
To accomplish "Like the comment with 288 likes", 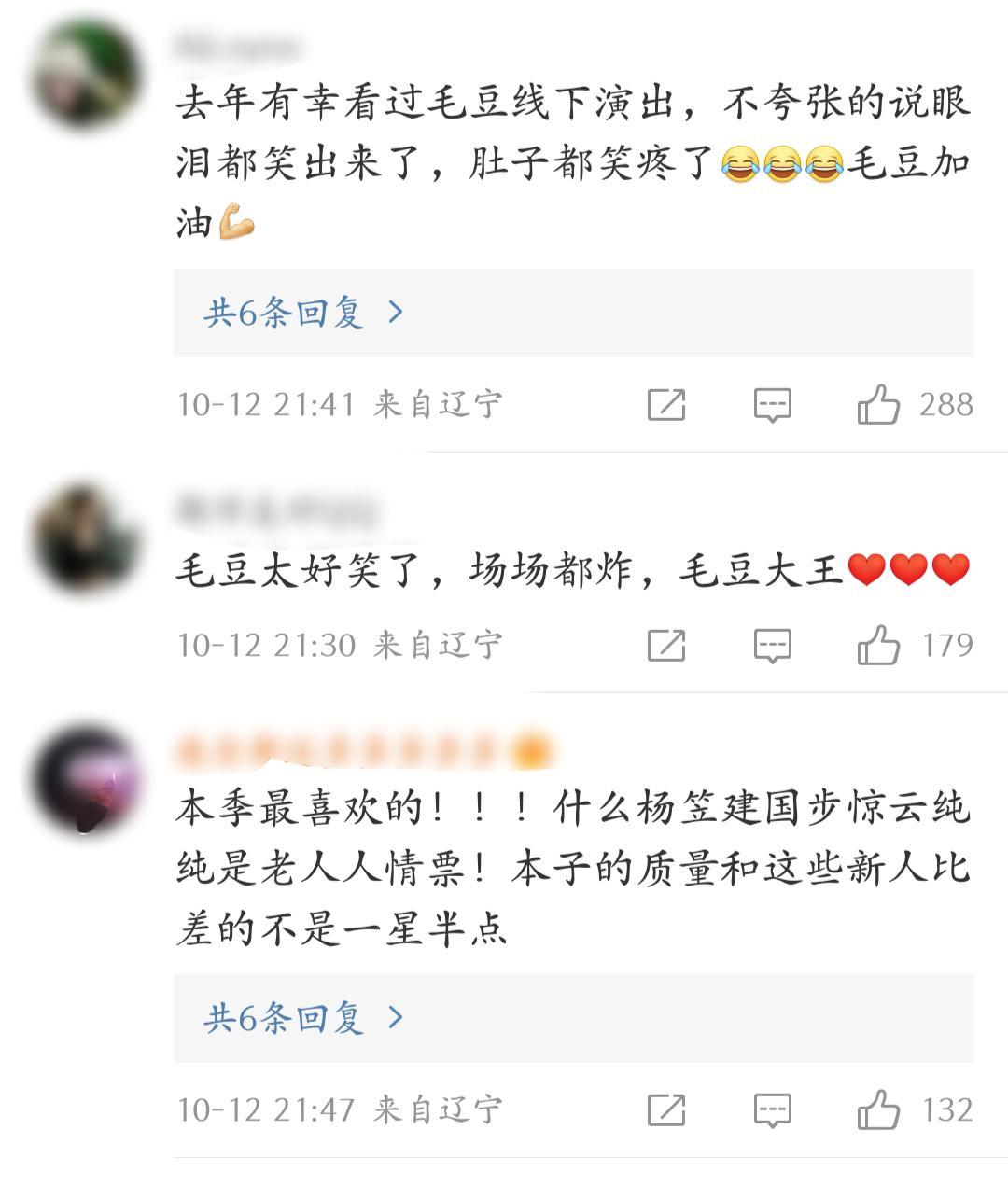I will point(878,405).
